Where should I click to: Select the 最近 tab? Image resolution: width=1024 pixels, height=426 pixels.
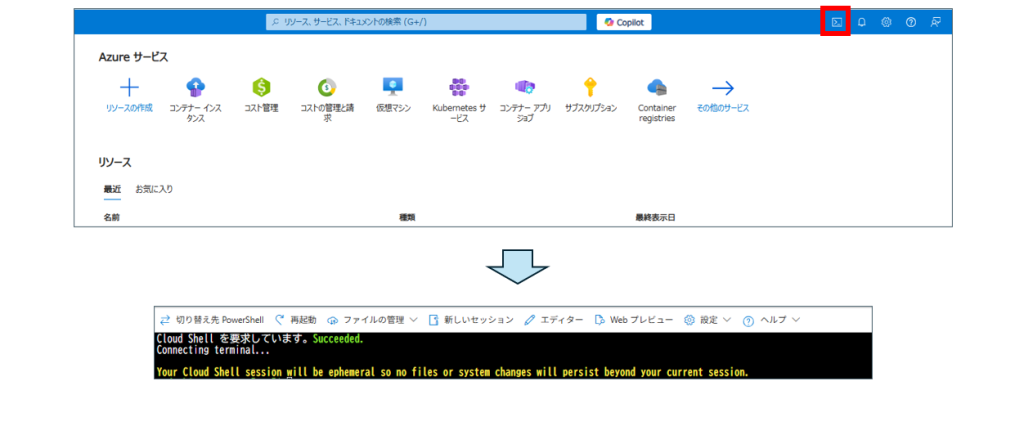(x=112, y=189)
